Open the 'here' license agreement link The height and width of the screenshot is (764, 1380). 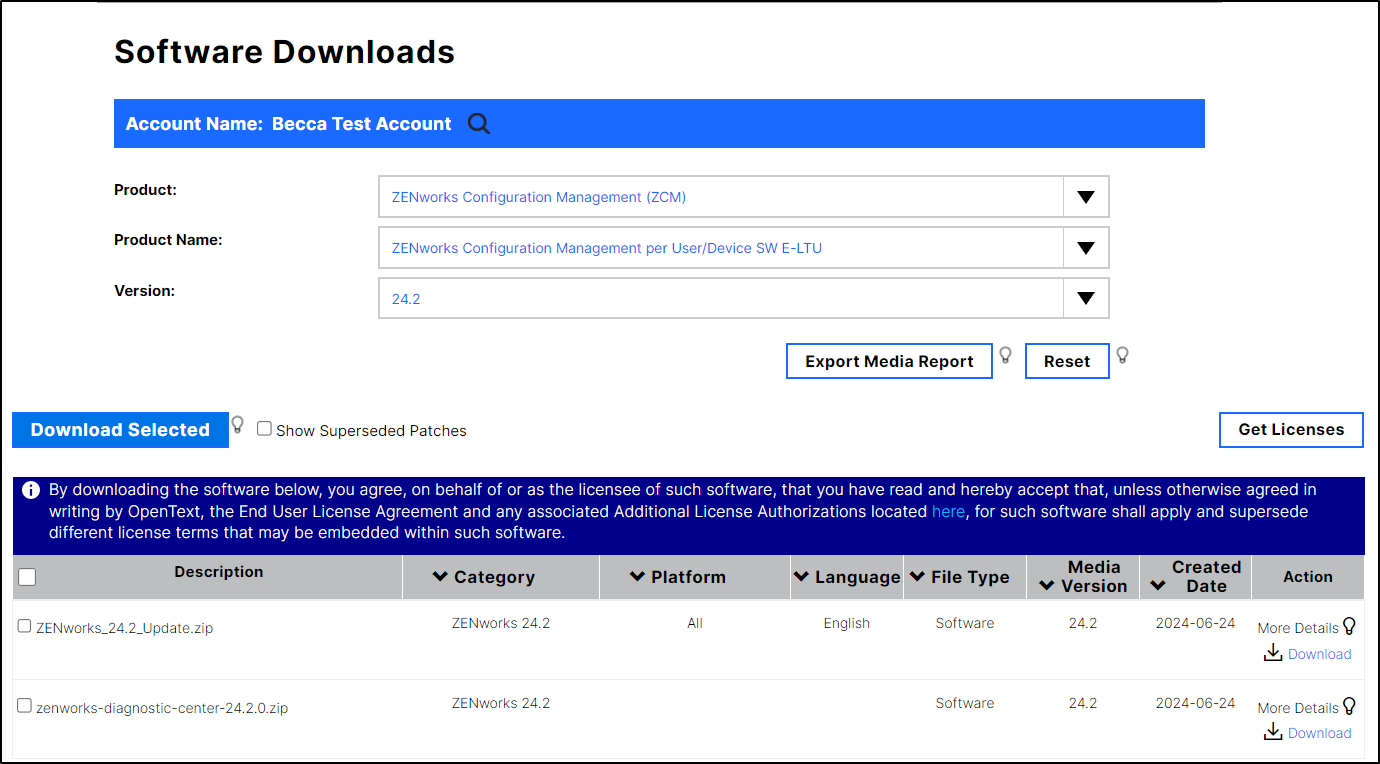[x=948, y=511]
